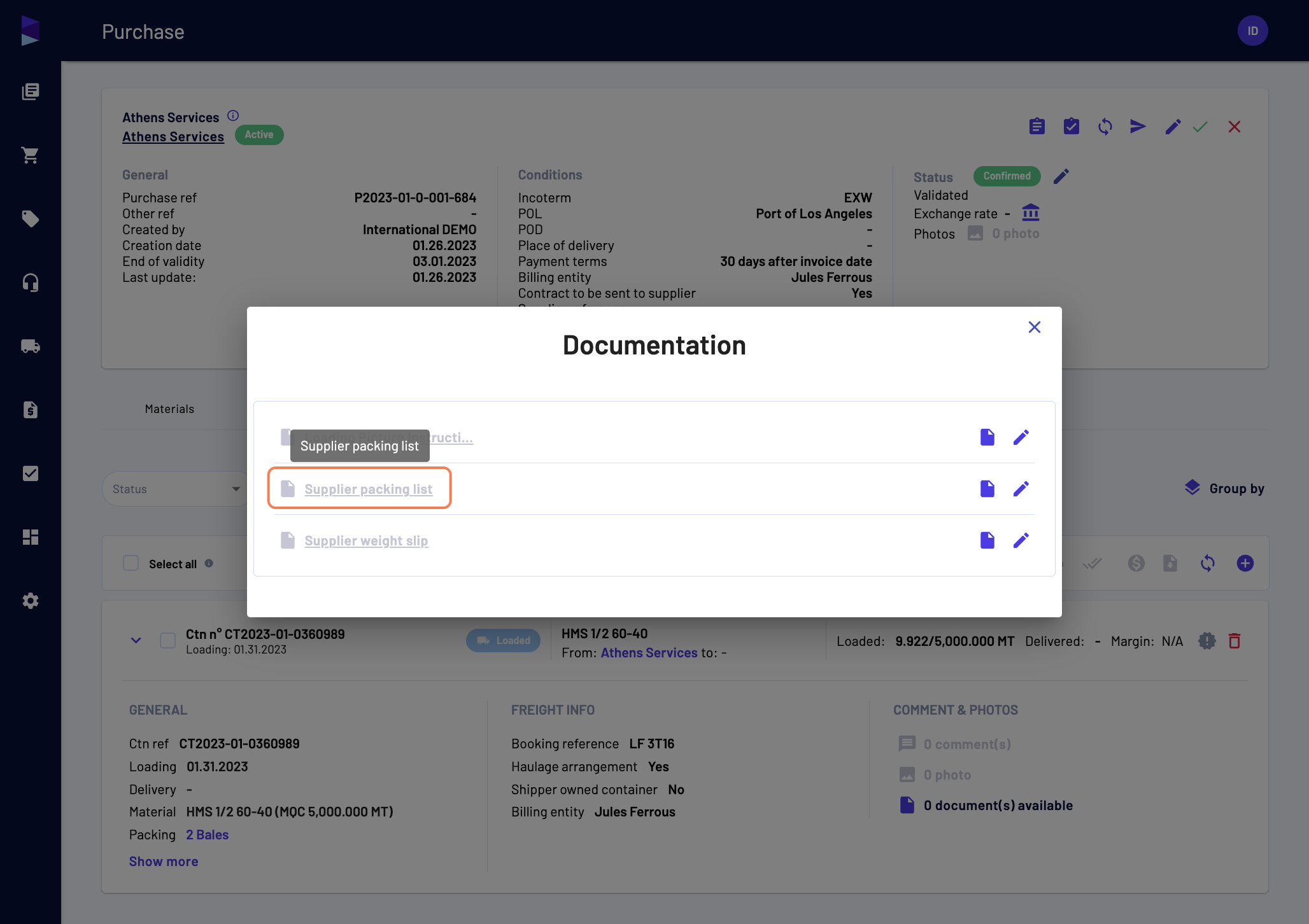Click the send arrow icon in header
The width and height of the screenshot is (1309, 924).
[x=1138, y=127]
